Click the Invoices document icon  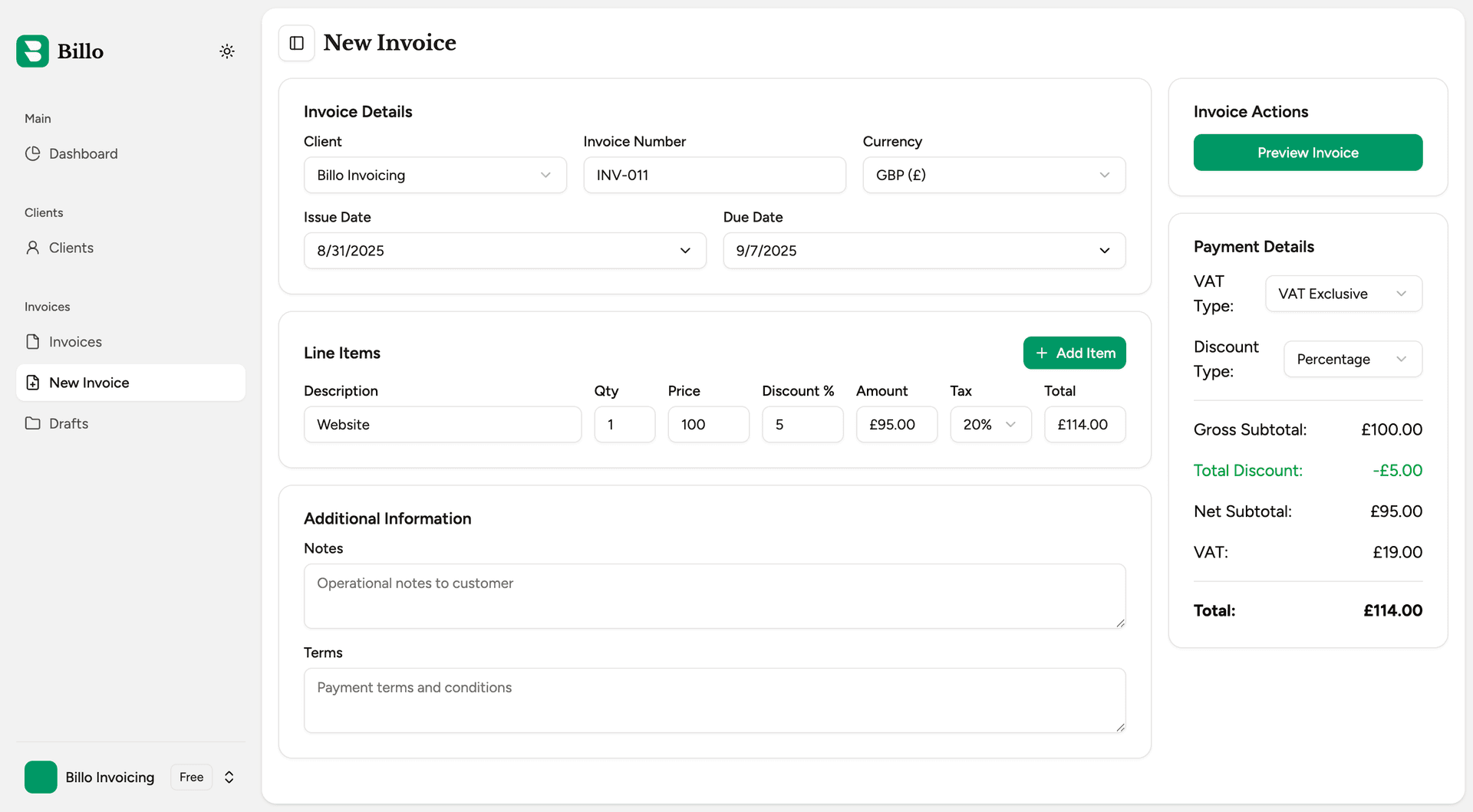[31, 341]
